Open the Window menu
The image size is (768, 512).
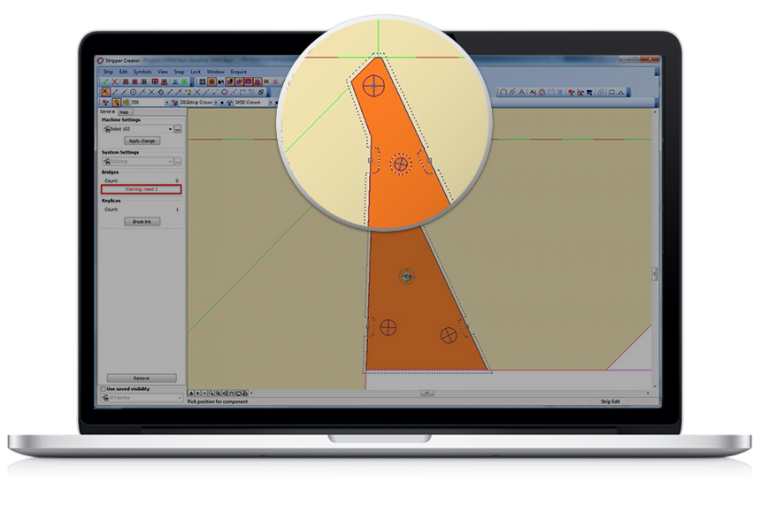click(x=216, y=72)
